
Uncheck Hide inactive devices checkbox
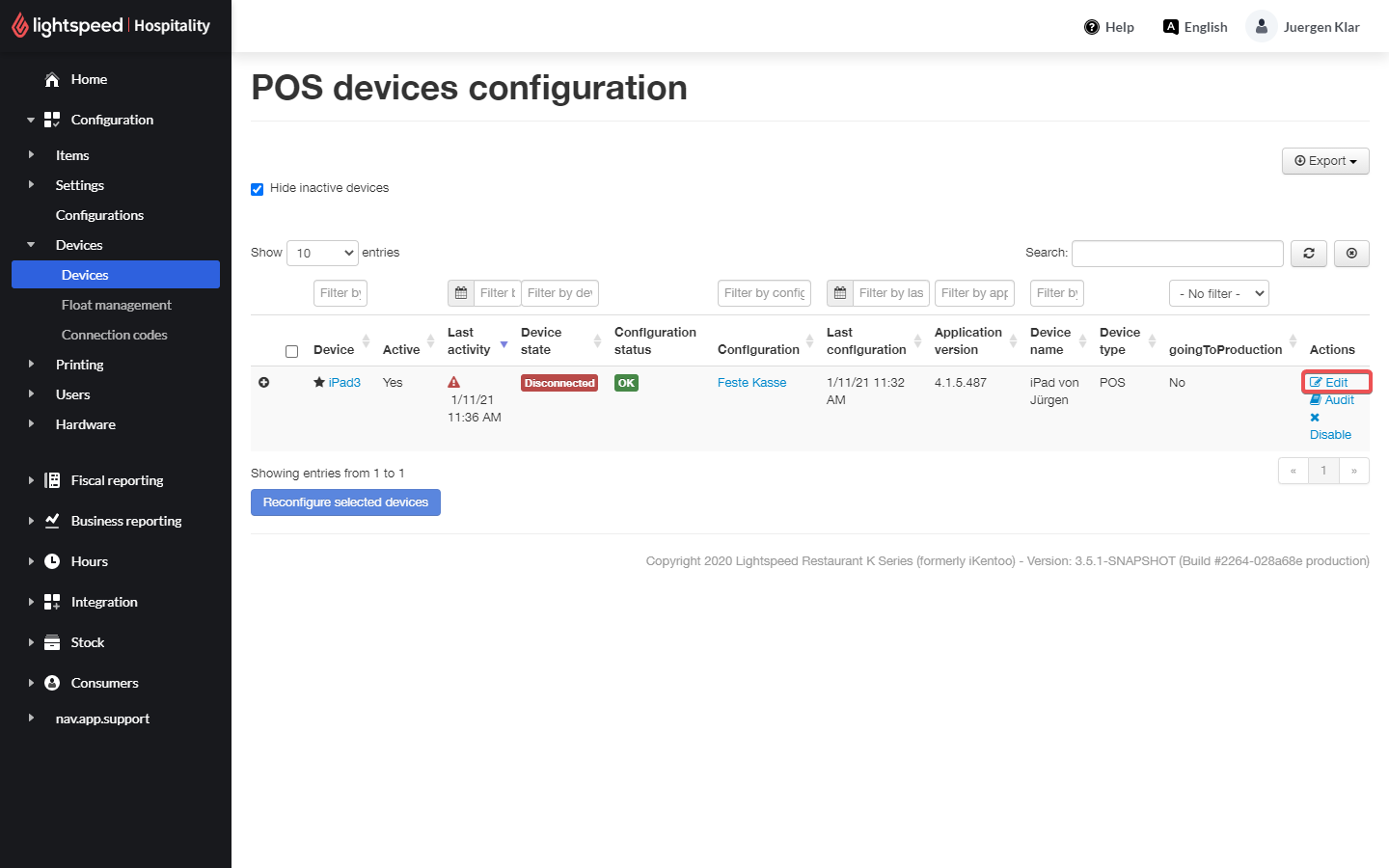[258, 189]
